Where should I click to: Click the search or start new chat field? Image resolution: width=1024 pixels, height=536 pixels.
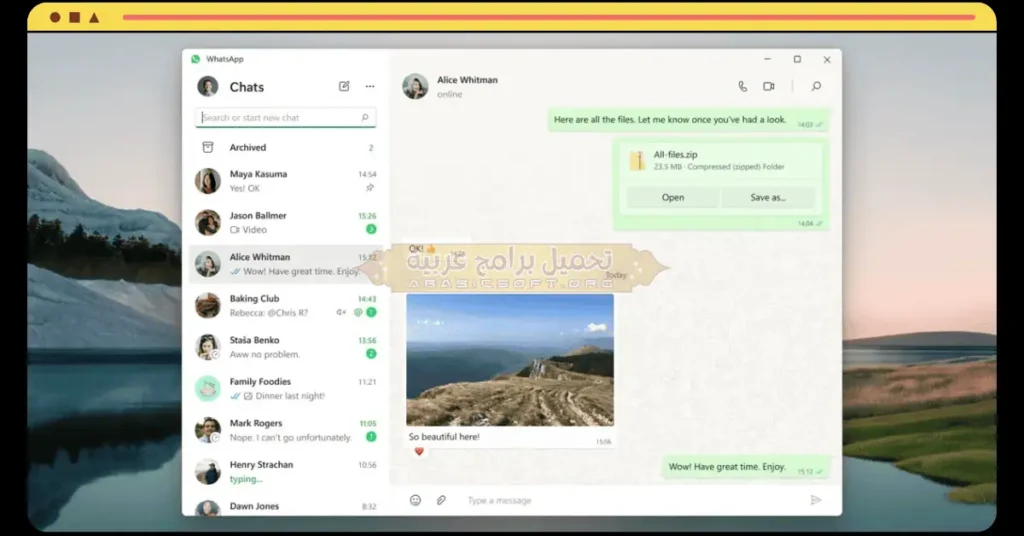click(285, 118)
